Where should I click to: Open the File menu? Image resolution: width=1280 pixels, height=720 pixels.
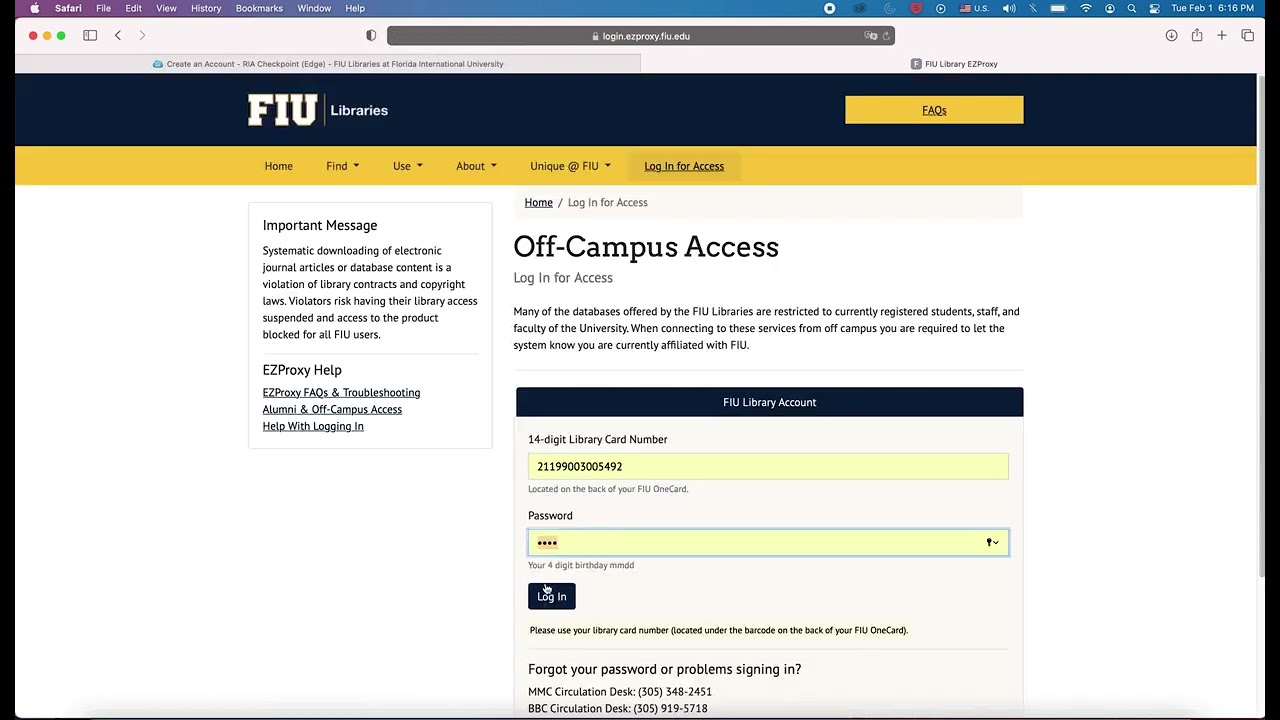(x=103, y=8)
